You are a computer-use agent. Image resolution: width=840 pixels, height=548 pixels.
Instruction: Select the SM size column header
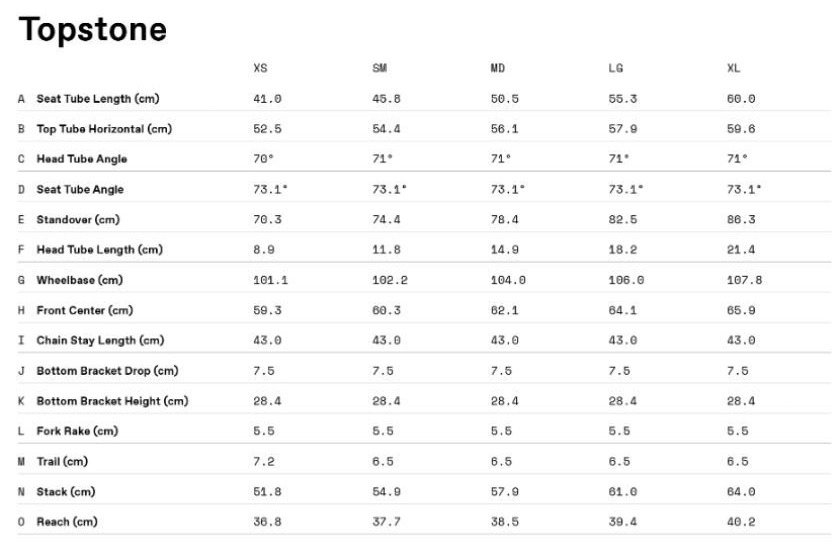[x=379, y=68]
